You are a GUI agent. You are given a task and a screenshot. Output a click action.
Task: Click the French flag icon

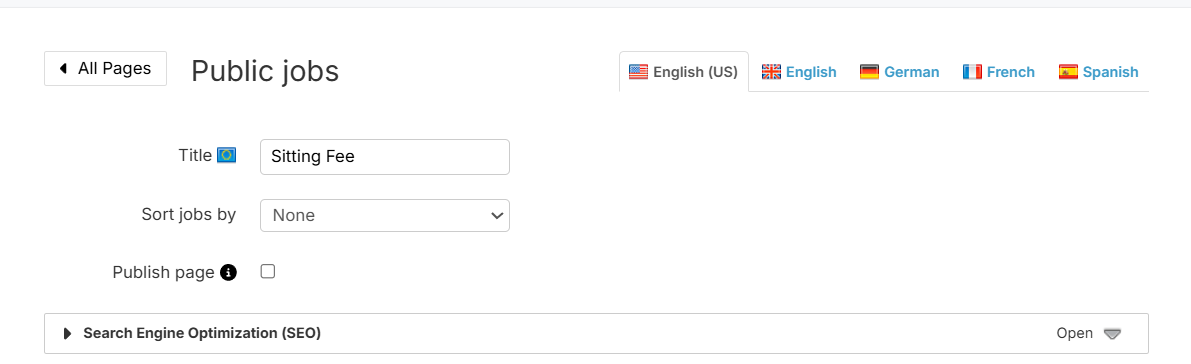tap(971, 72)
